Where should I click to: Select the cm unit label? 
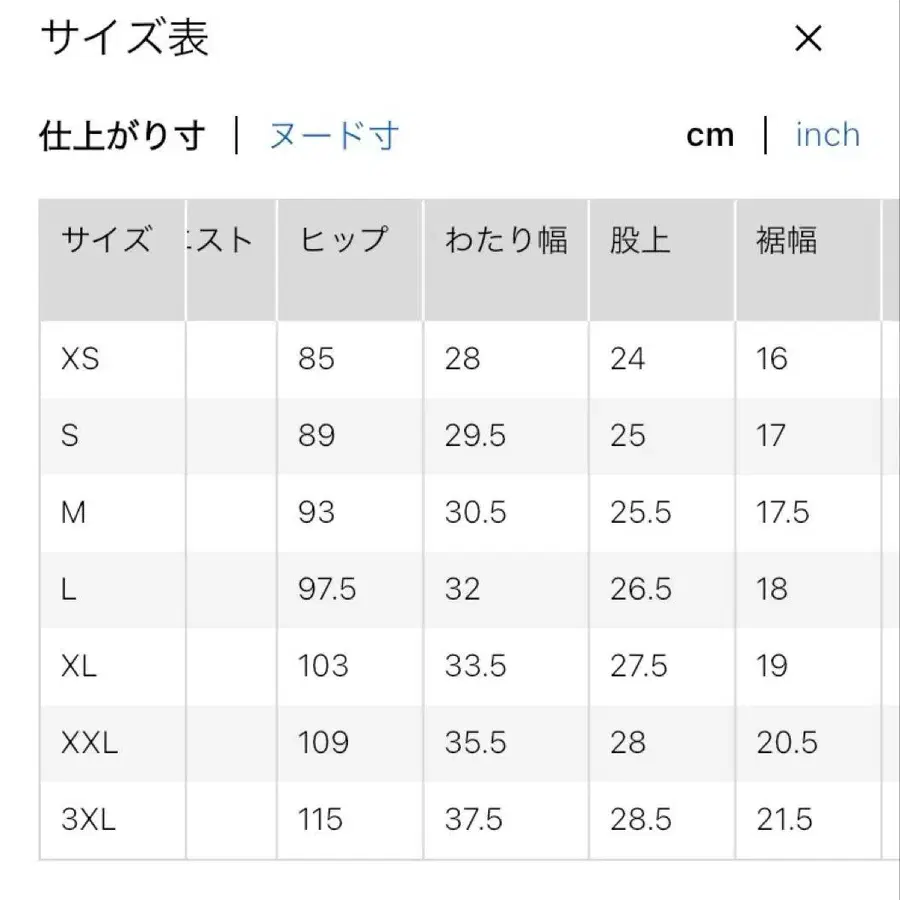(x=711, y=134)
